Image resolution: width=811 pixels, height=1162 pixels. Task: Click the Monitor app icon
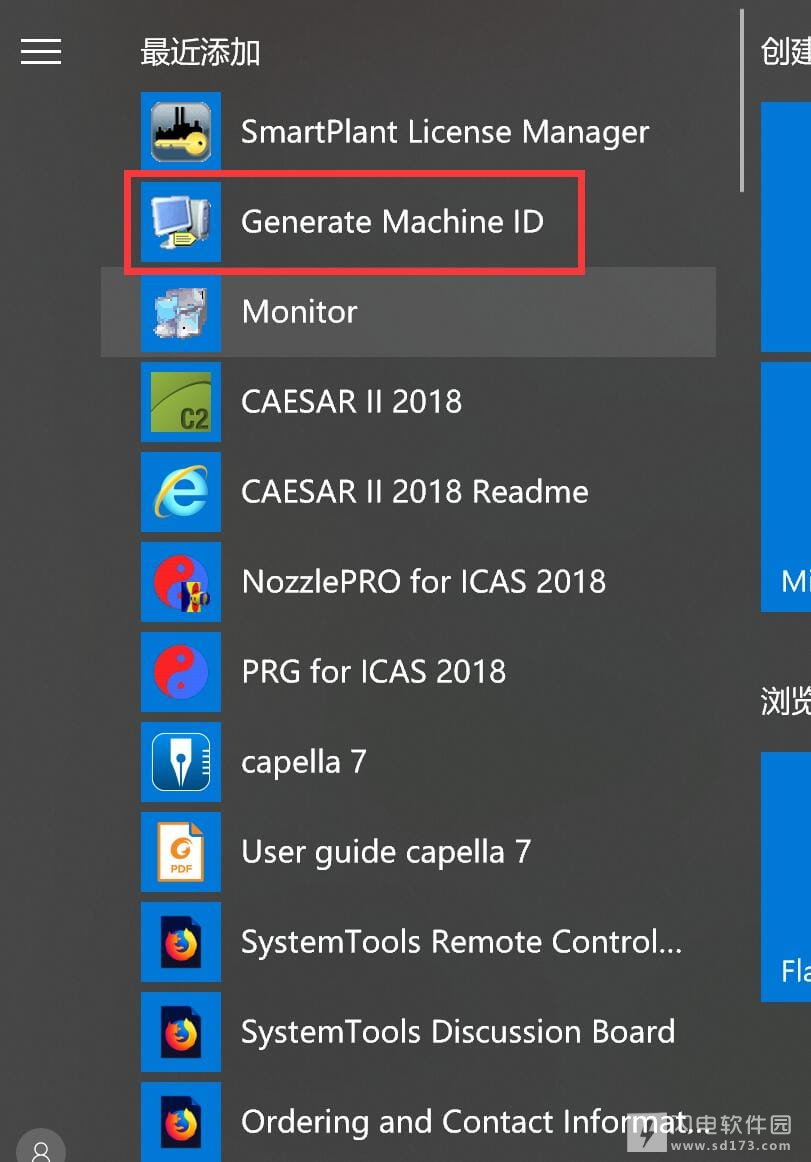point(181,312)
